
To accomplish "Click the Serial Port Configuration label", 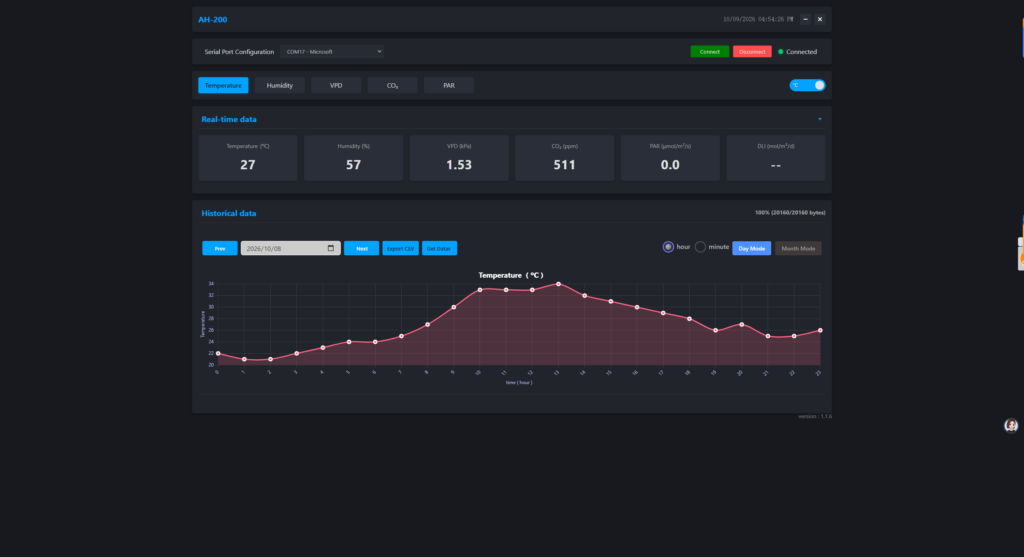I will (239, 52).
